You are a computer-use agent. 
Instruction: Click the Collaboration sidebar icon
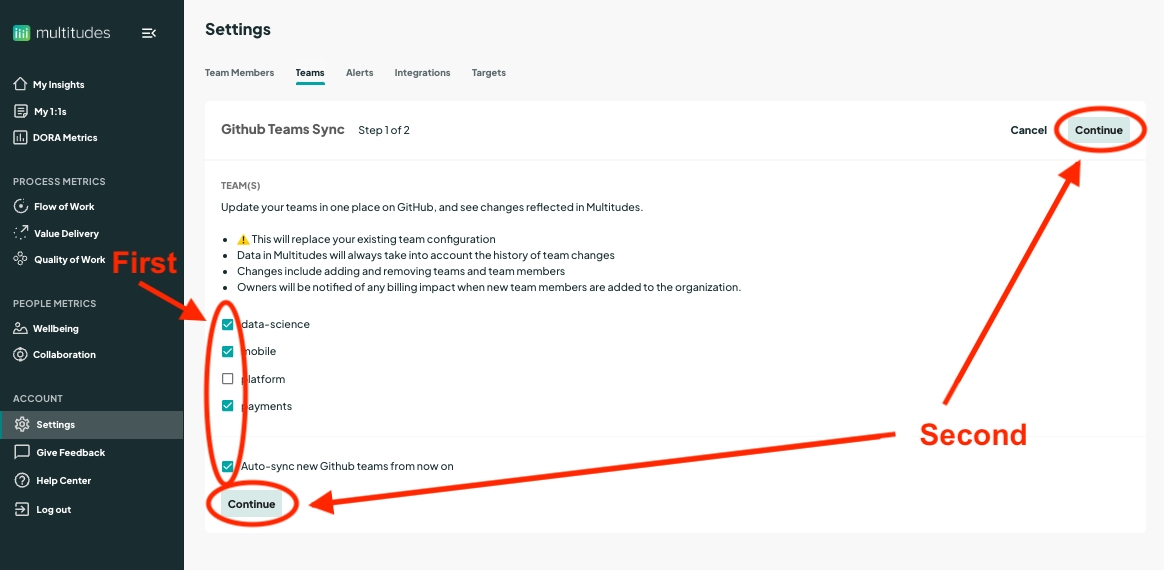[21, 355]
